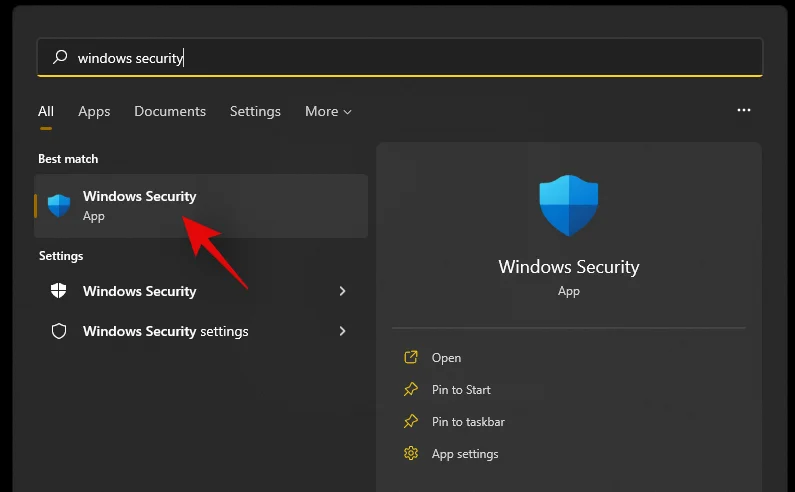Click the outline shield icon

(x=59, y=331)
